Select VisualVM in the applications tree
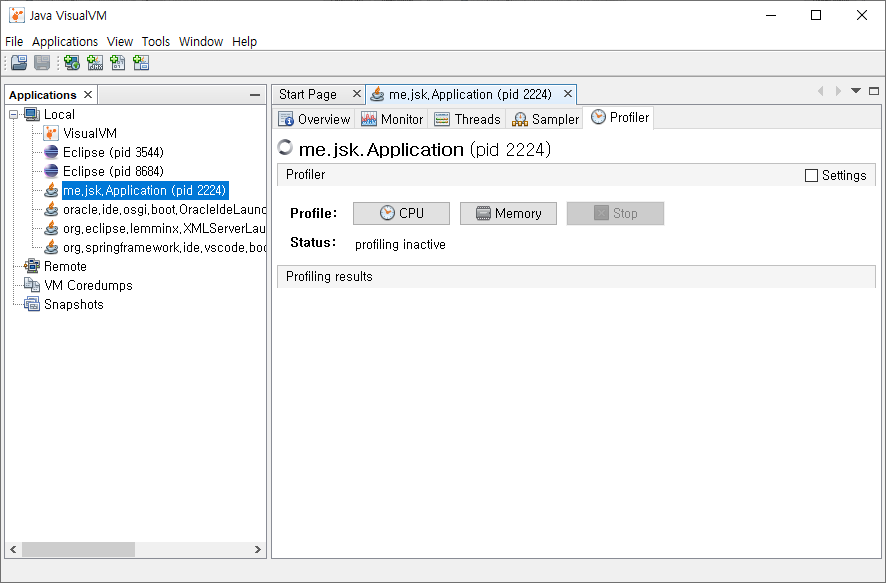 [90, 134]
